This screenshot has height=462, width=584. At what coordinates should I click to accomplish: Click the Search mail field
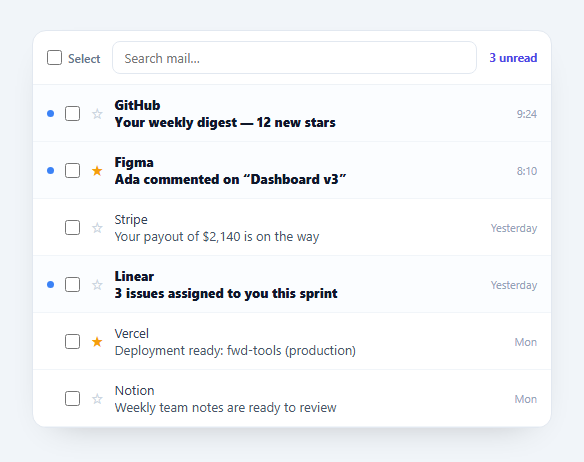tap(294, 58)
